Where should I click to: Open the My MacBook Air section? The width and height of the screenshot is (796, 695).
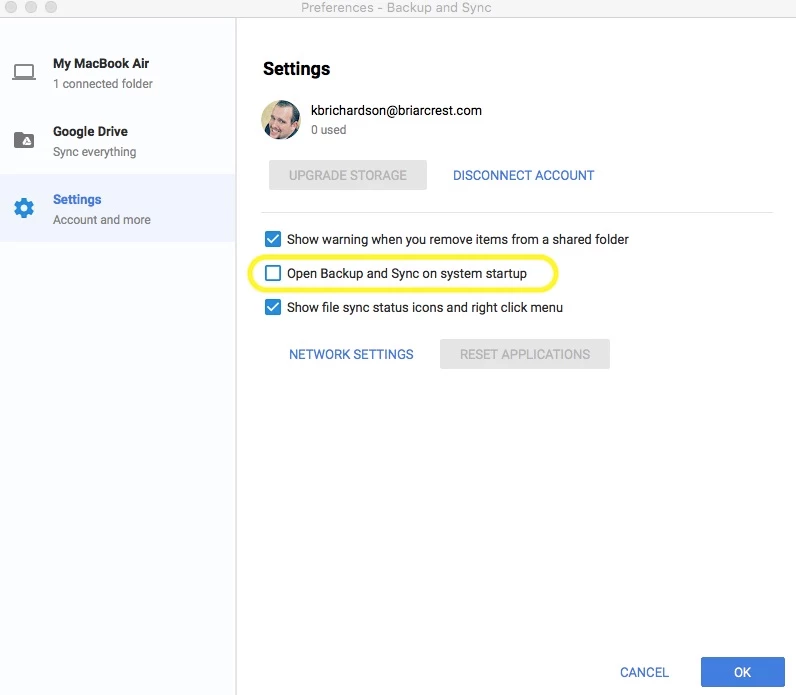(118, 73)
